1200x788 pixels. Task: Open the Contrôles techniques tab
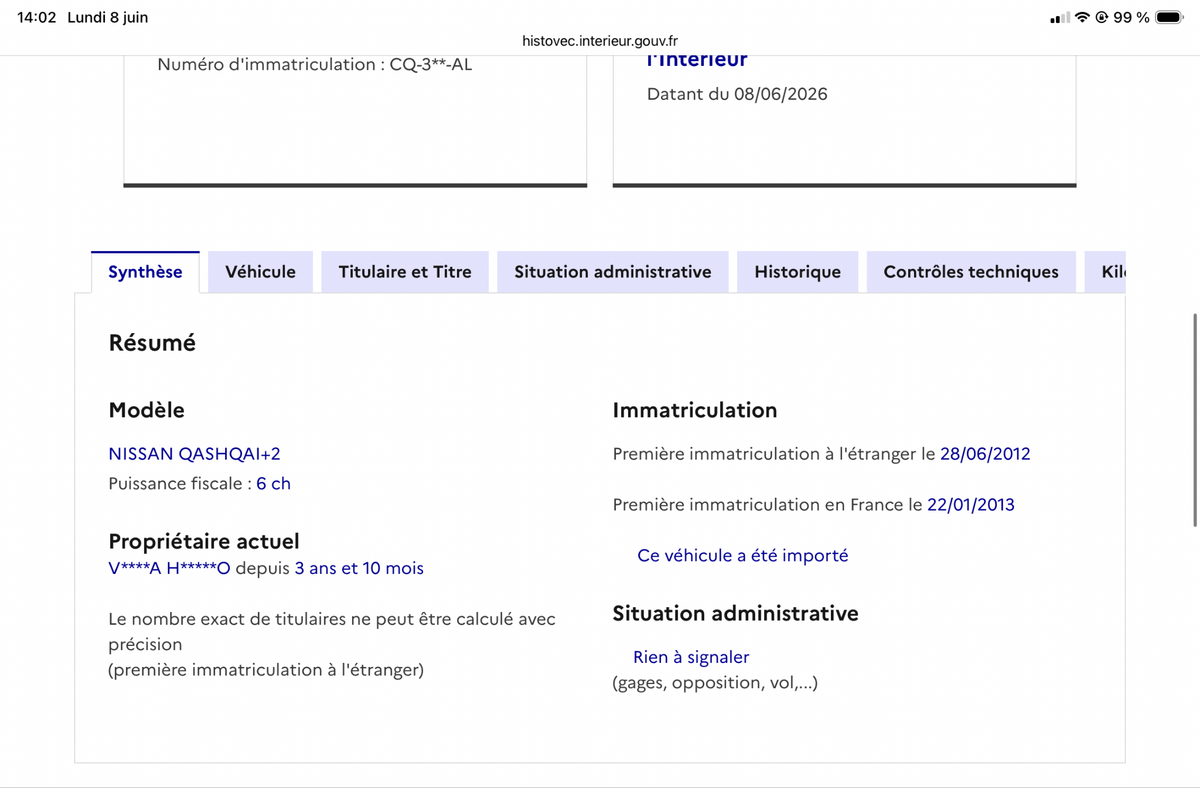click(x=971, y=272)
